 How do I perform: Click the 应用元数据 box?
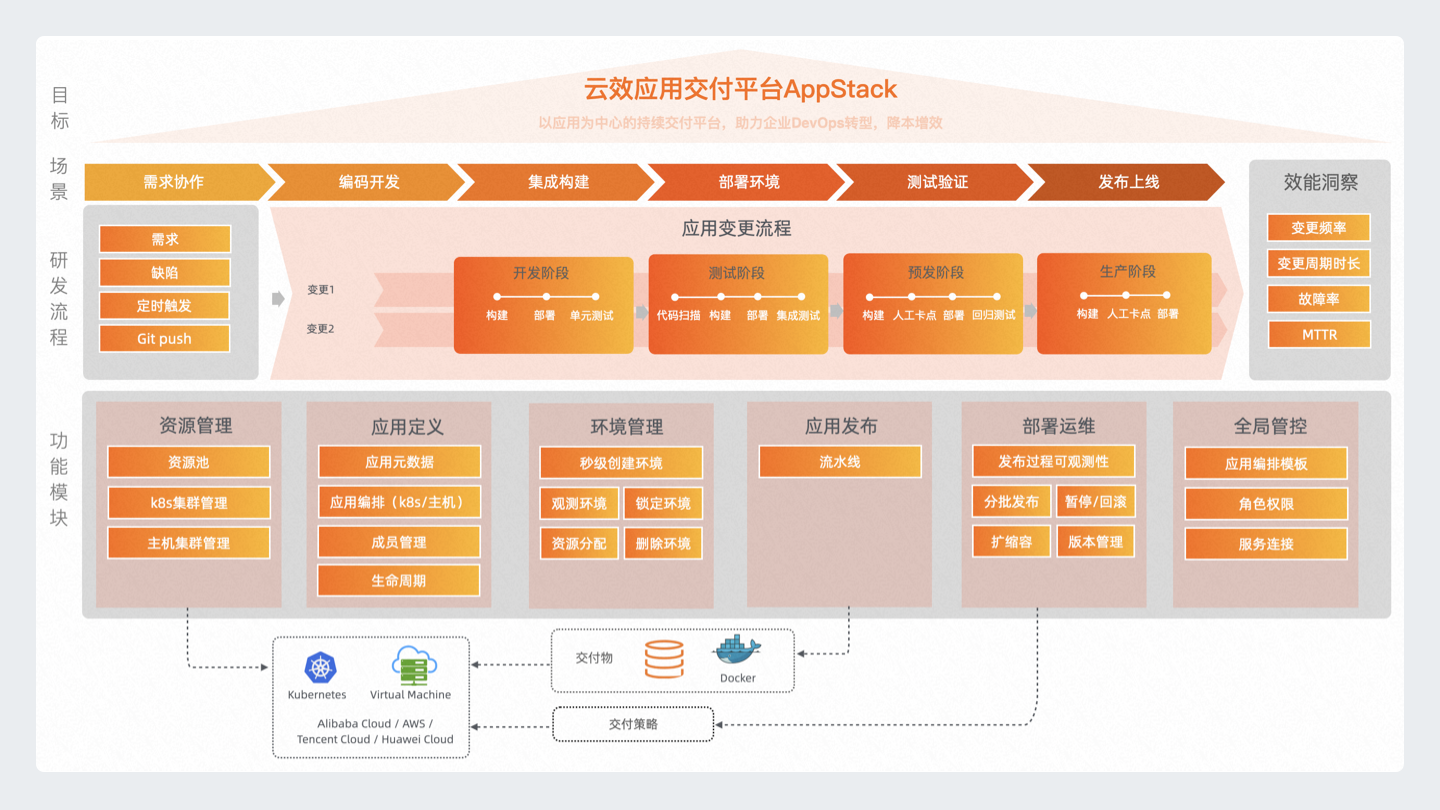[x=399, y=462]
